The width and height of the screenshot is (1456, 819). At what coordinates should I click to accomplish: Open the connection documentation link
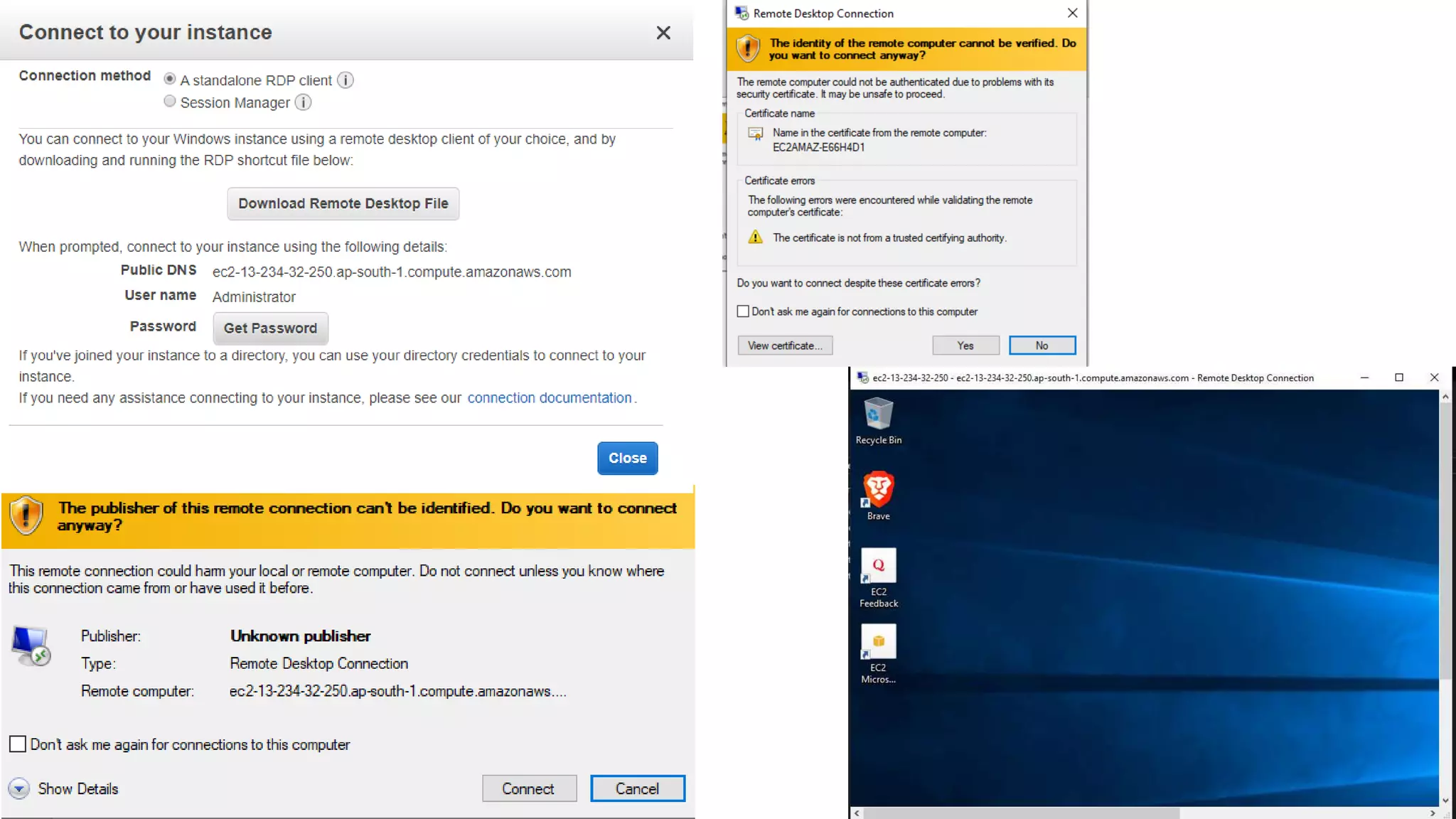[549, 398]
